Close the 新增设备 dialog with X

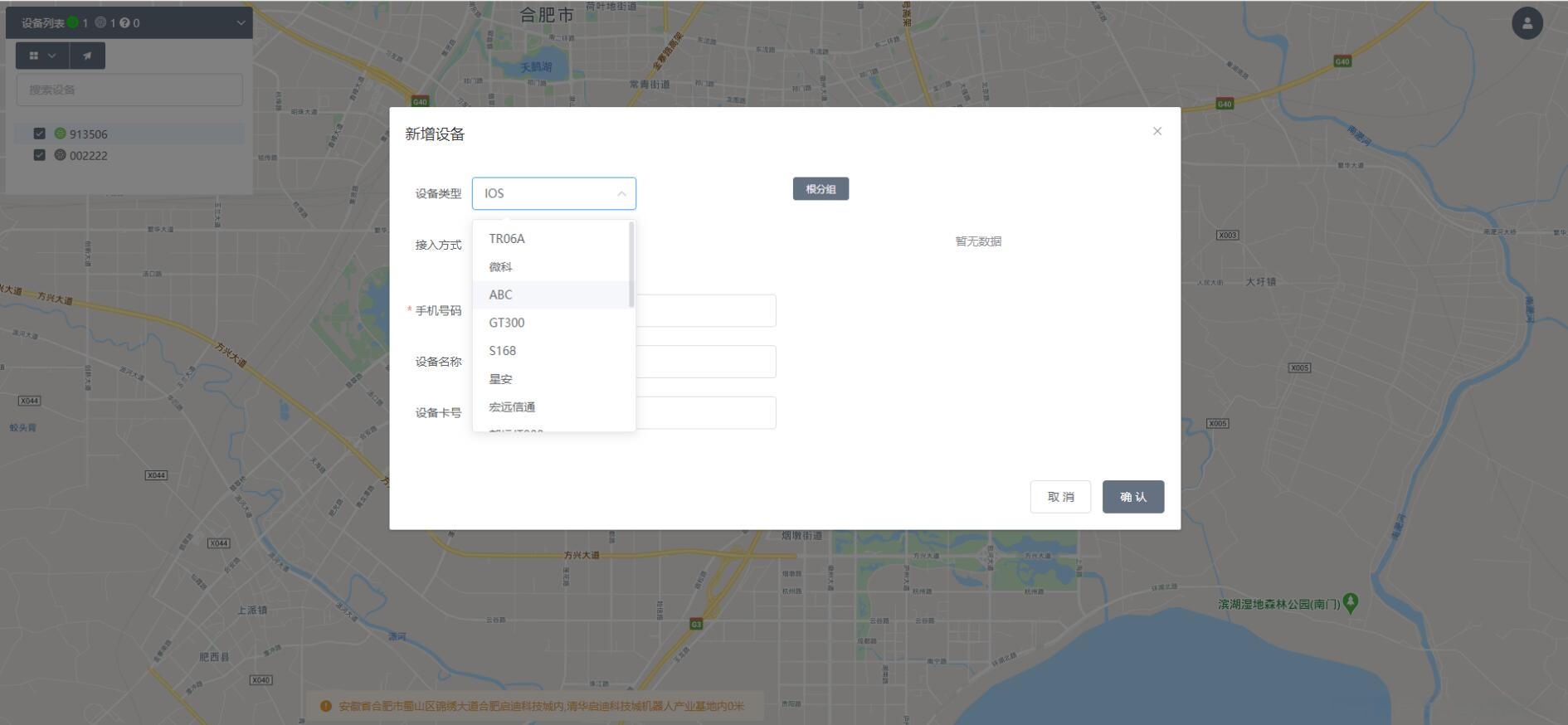[x=1157, y=131]
